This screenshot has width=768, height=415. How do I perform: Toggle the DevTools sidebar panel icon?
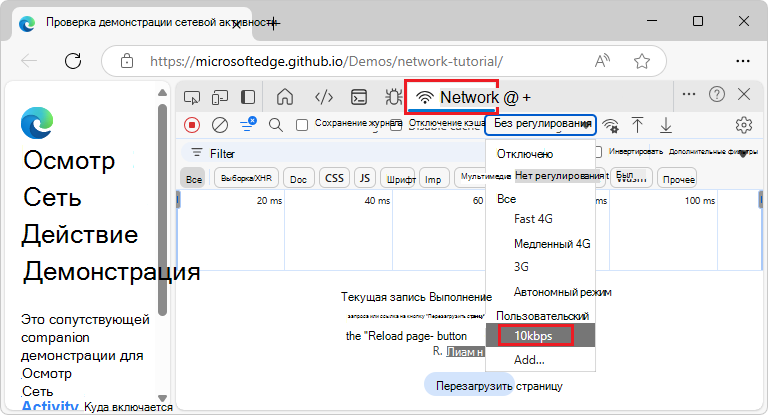pos(248,97)
